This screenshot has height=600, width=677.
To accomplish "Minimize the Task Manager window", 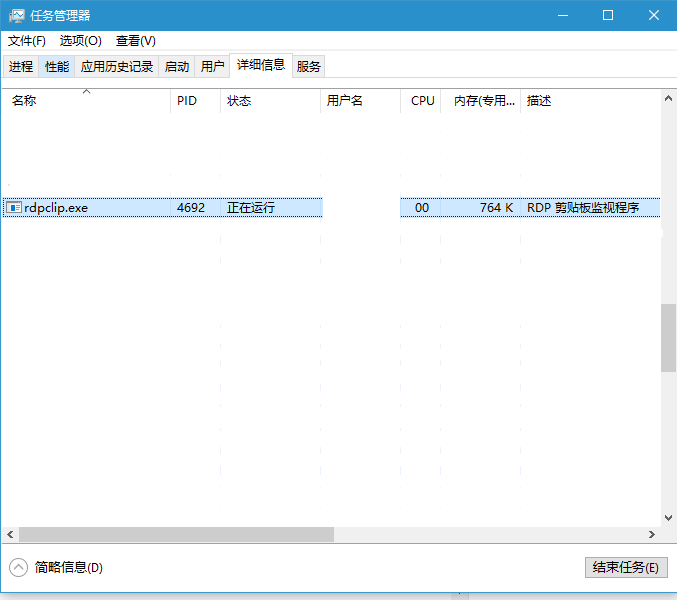I will (x=563, y=16).
